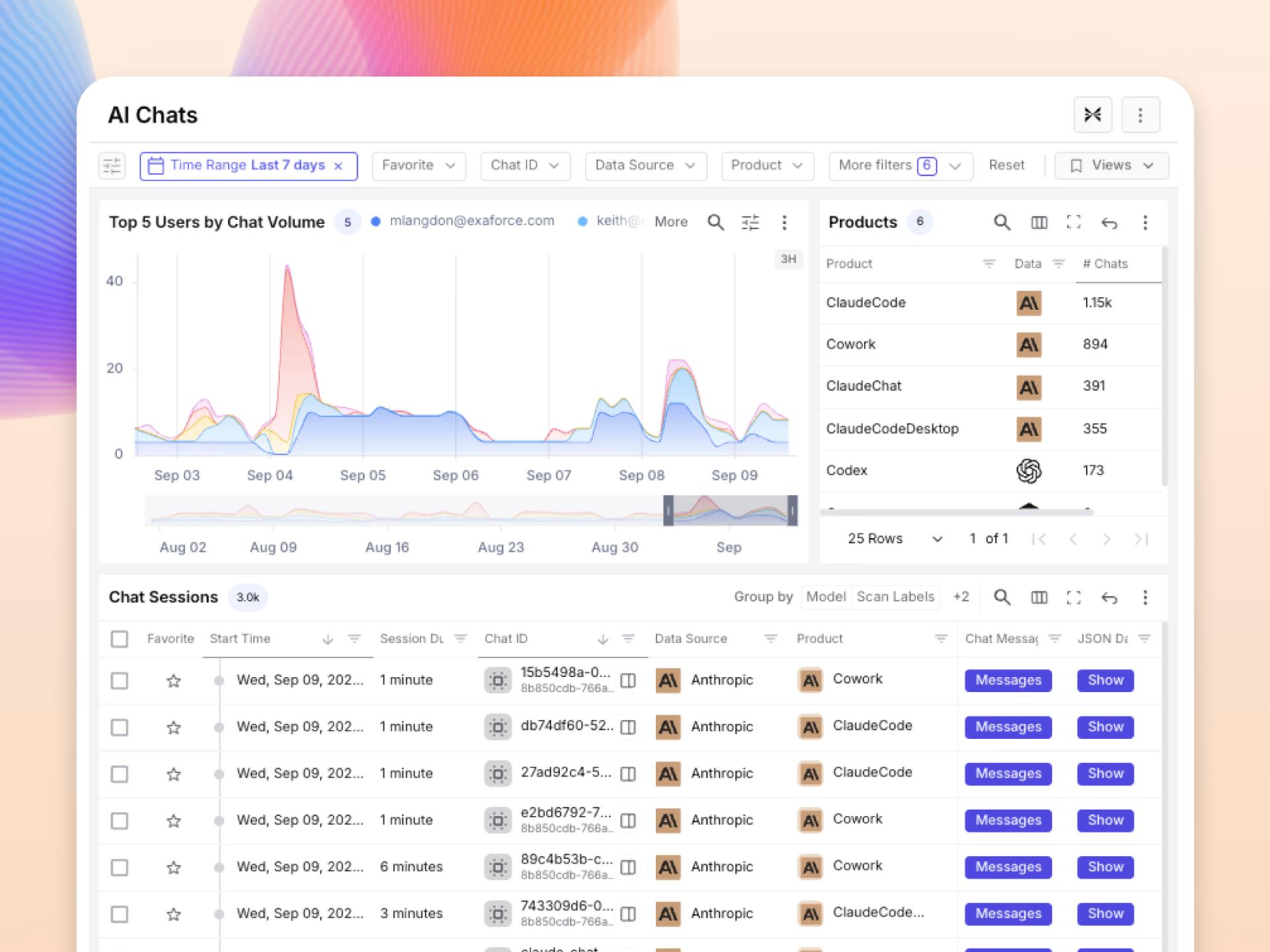This screenshot has width=1270, height=952.
Task: Click left handle of chart range slider
Action: [x=668, y=510]
